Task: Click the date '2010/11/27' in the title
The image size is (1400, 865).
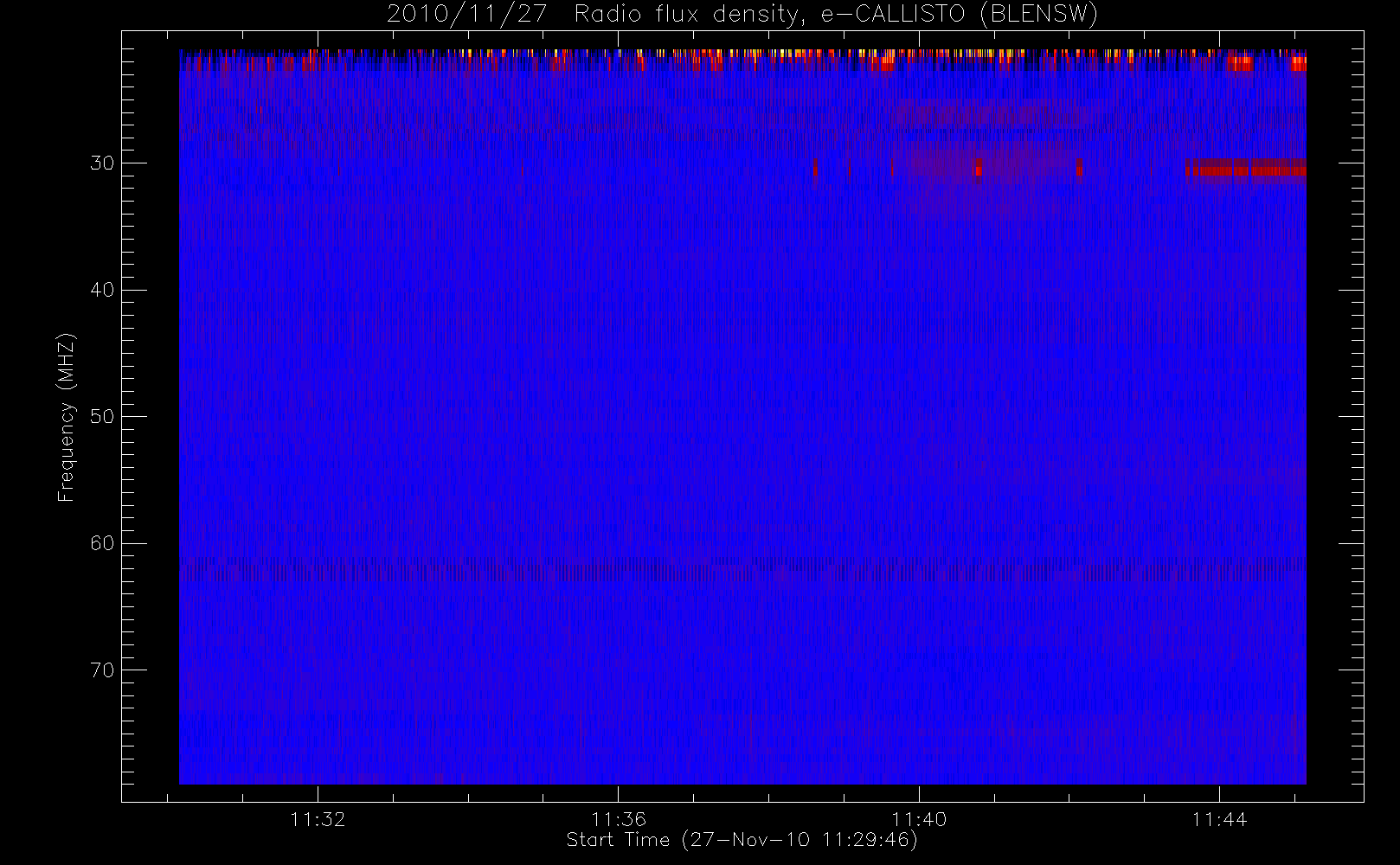Action: tap(467, 15)
